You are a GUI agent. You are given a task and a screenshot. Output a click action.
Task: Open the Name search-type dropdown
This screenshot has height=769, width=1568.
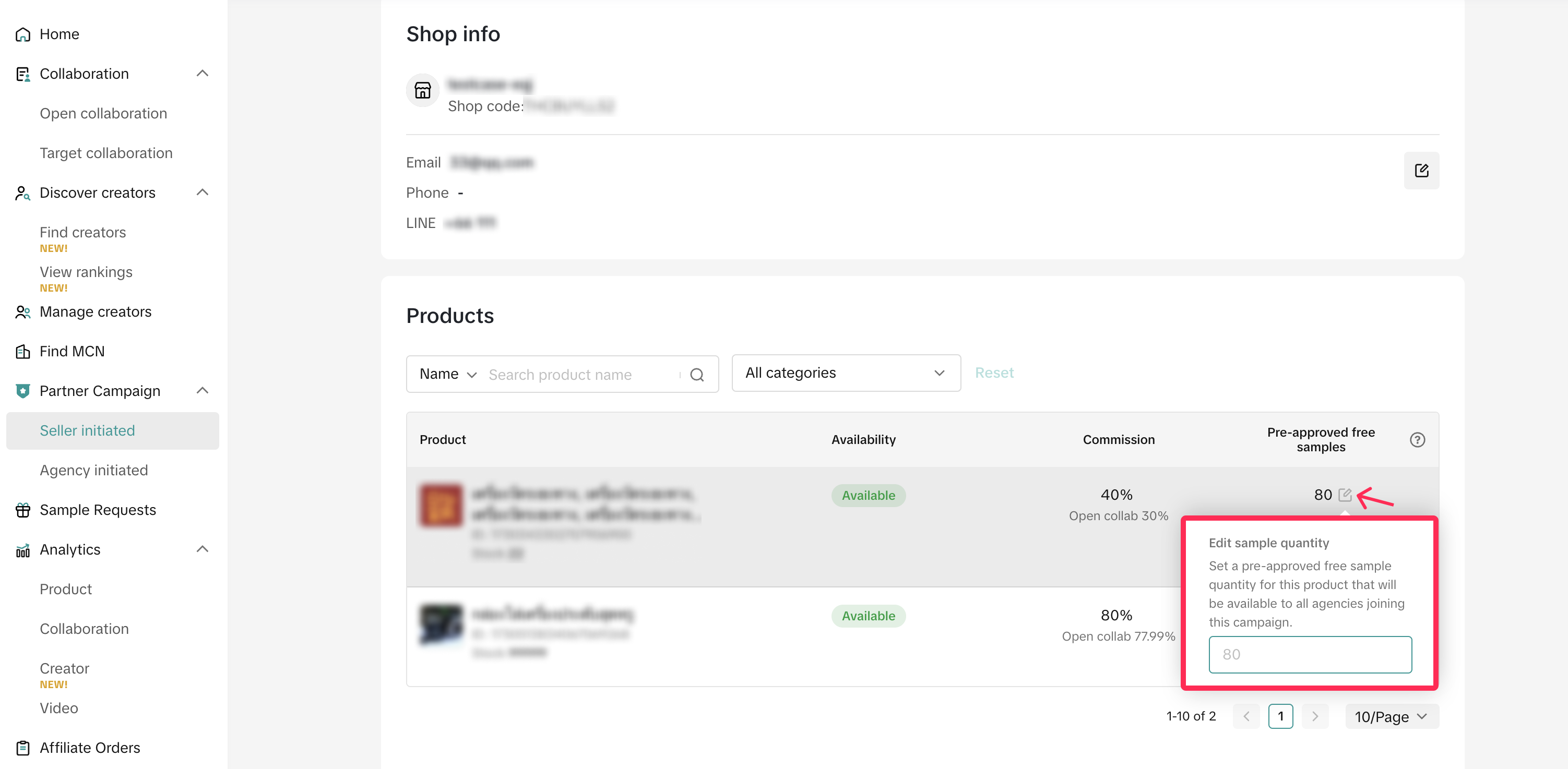[x=448, y=374]
